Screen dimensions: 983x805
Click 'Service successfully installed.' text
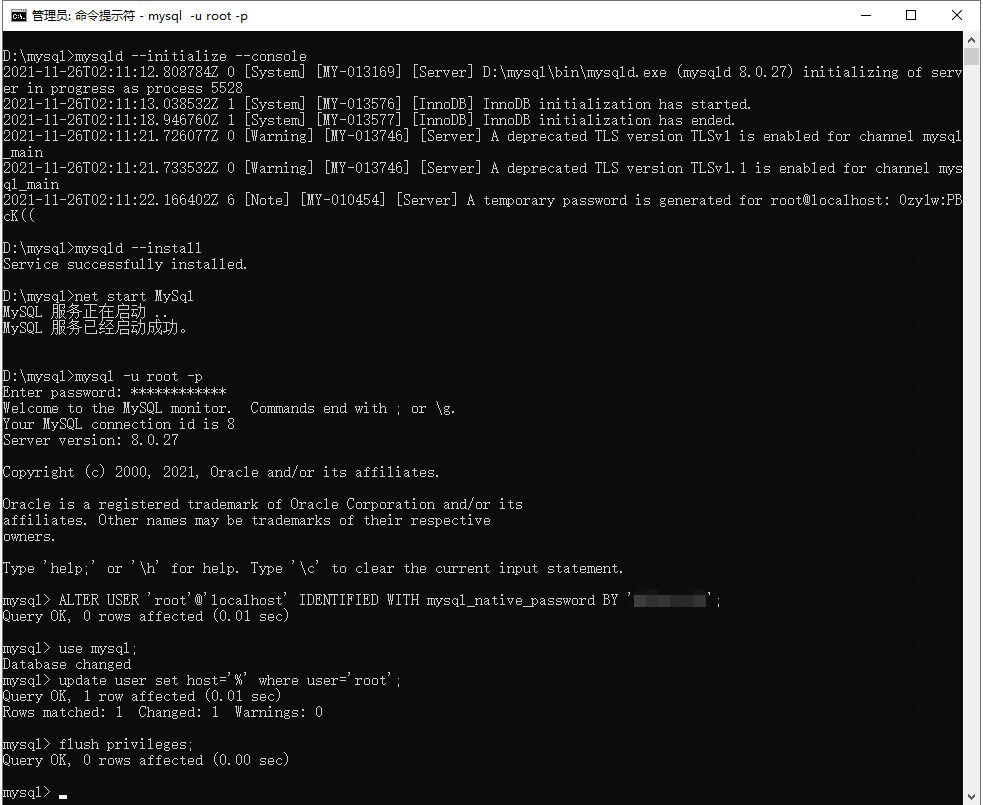(x=125, y=265)
